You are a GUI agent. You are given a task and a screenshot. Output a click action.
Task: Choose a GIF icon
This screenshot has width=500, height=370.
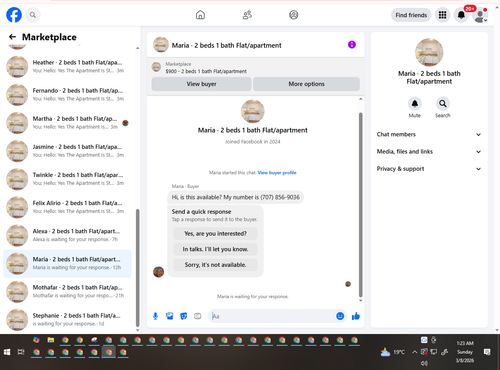pos(198,316)
